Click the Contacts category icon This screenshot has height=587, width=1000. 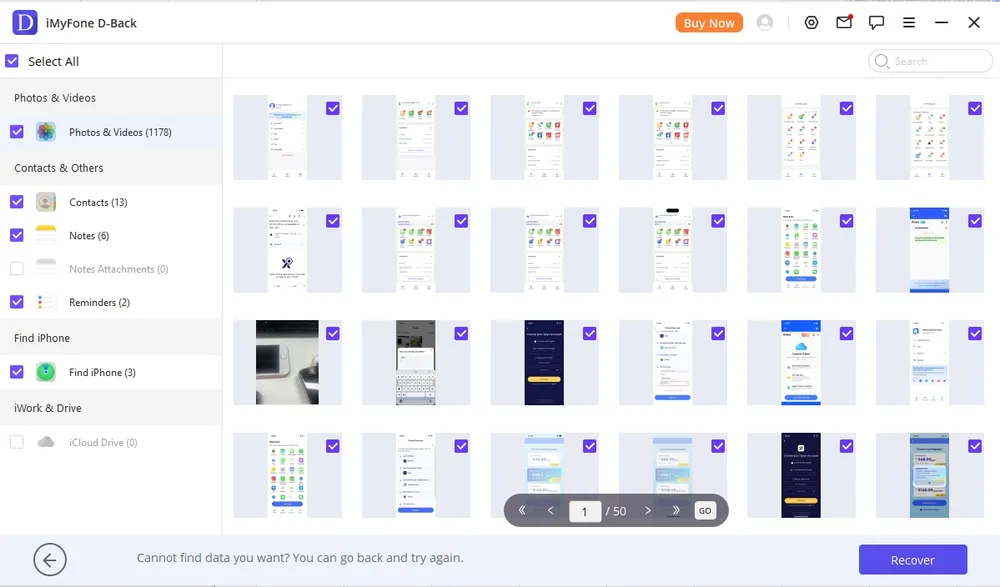point(46,202)
